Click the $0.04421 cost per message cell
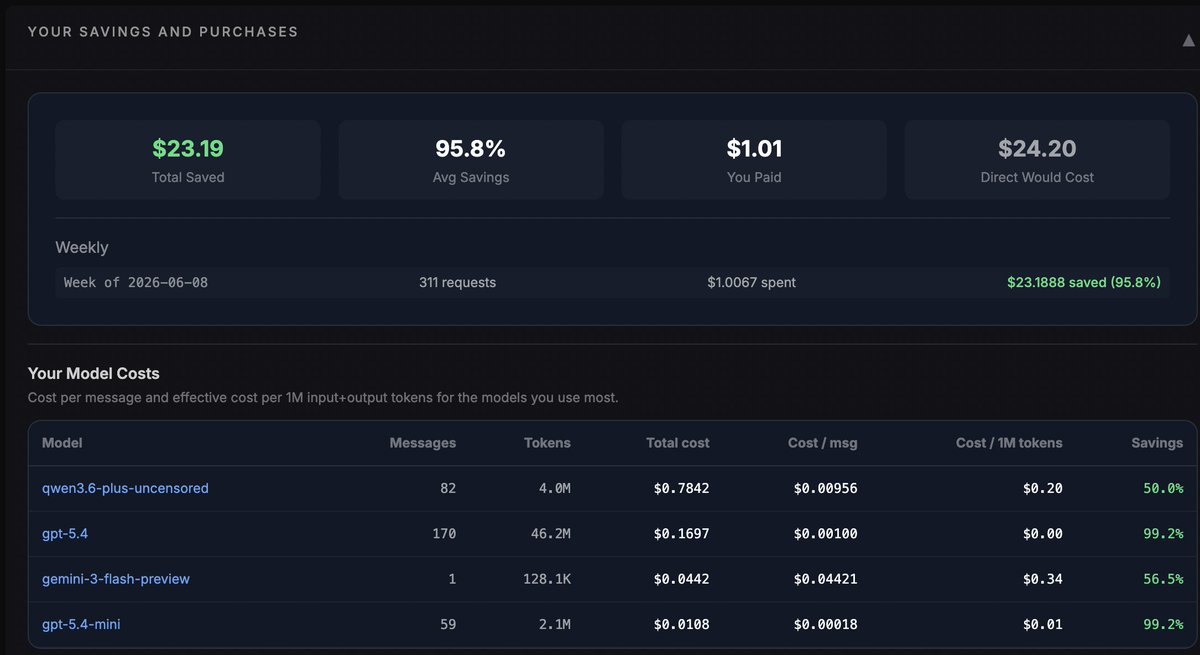This screenshot has width=1200, height=655. pyautogui.click(x=826, y=579)
